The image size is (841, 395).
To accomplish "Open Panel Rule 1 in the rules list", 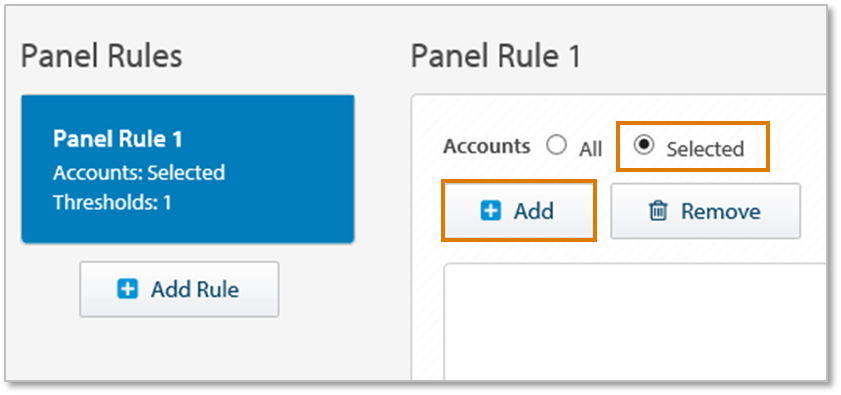I will 188,169.
